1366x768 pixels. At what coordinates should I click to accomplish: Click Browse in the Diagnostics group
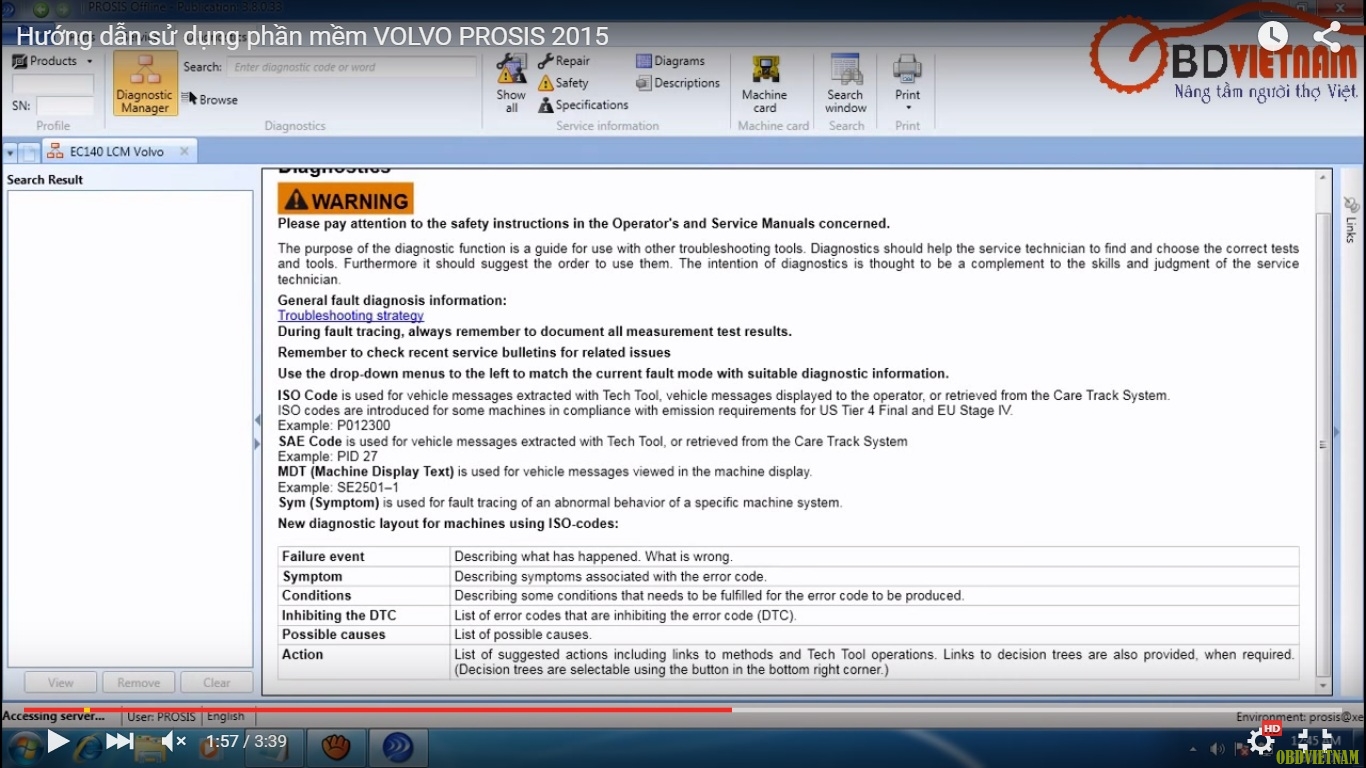(210, 99)
